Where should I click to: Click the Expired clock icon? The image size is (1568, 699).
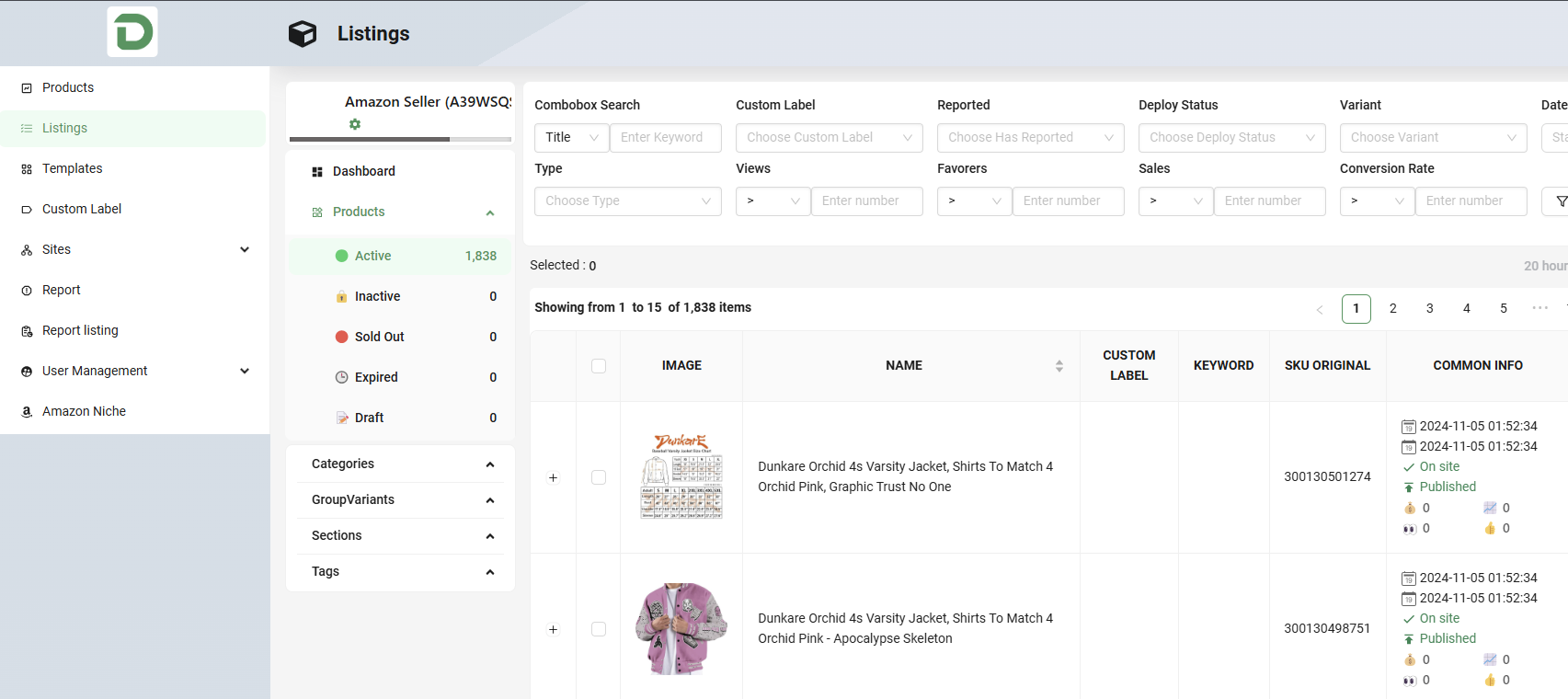[x=341, y=377]
